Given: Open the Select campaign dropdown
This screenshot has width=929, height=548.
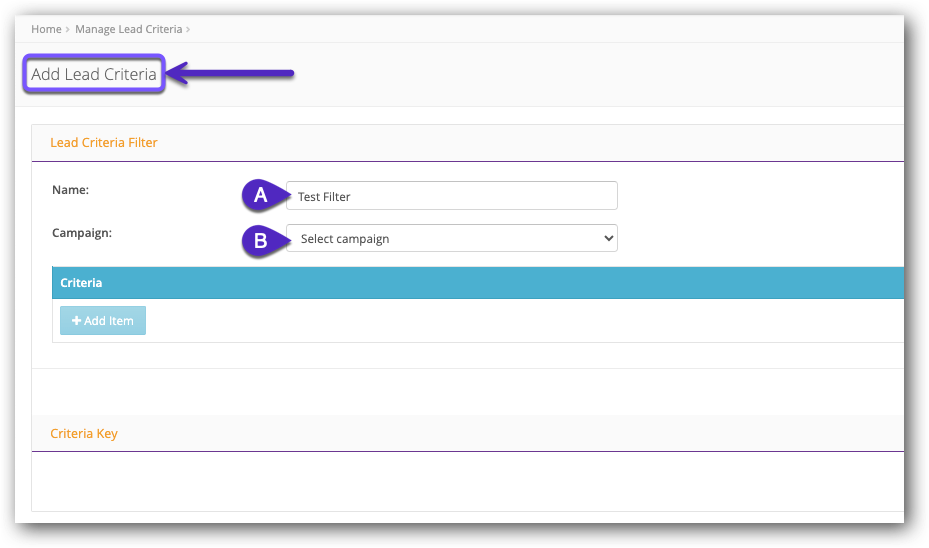Looking at the screenshot, I should (451, 238).
